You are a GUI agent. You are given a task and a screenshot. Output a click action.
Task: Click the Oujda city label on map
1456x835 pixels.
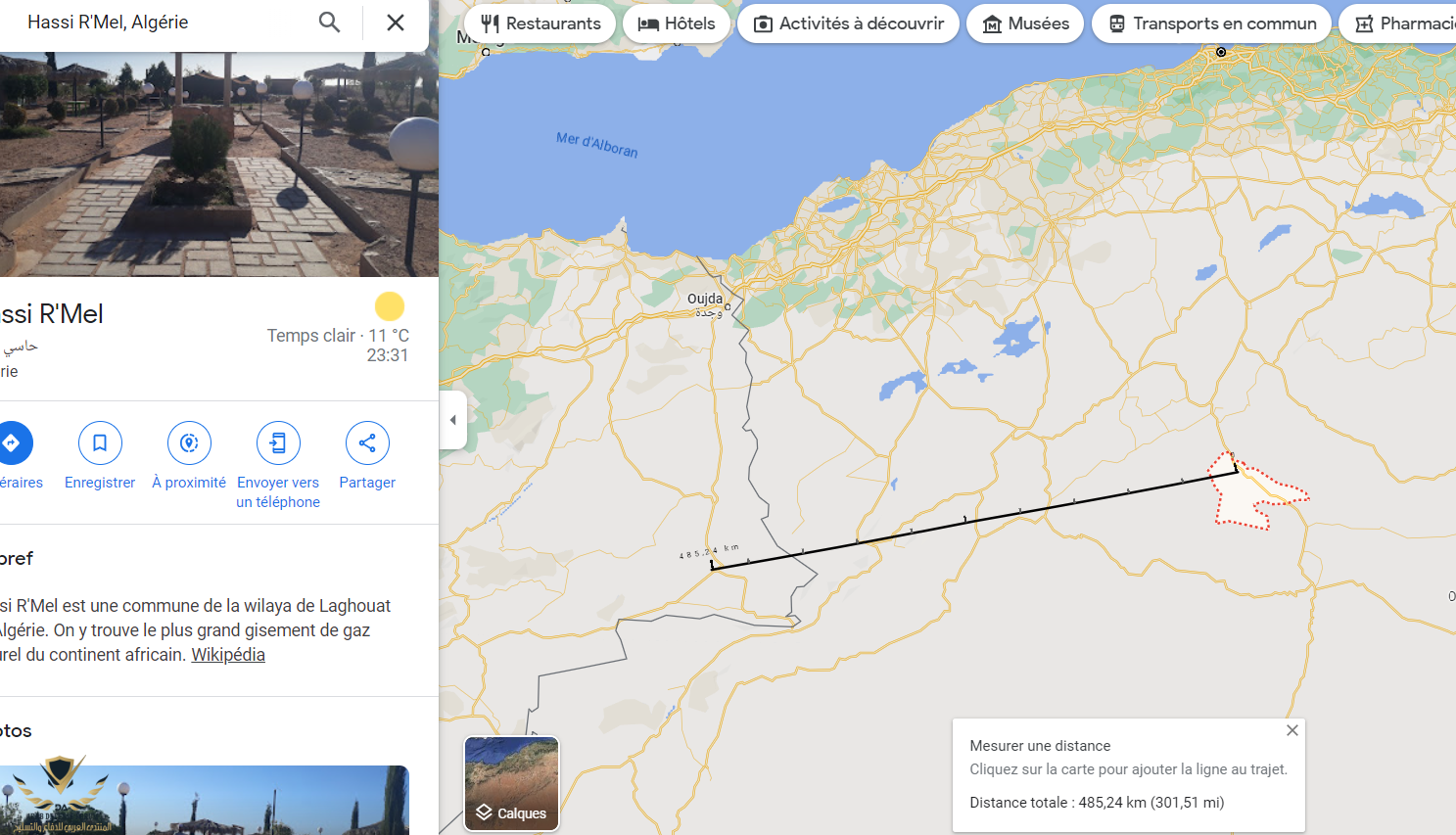[x=705, y=299]
